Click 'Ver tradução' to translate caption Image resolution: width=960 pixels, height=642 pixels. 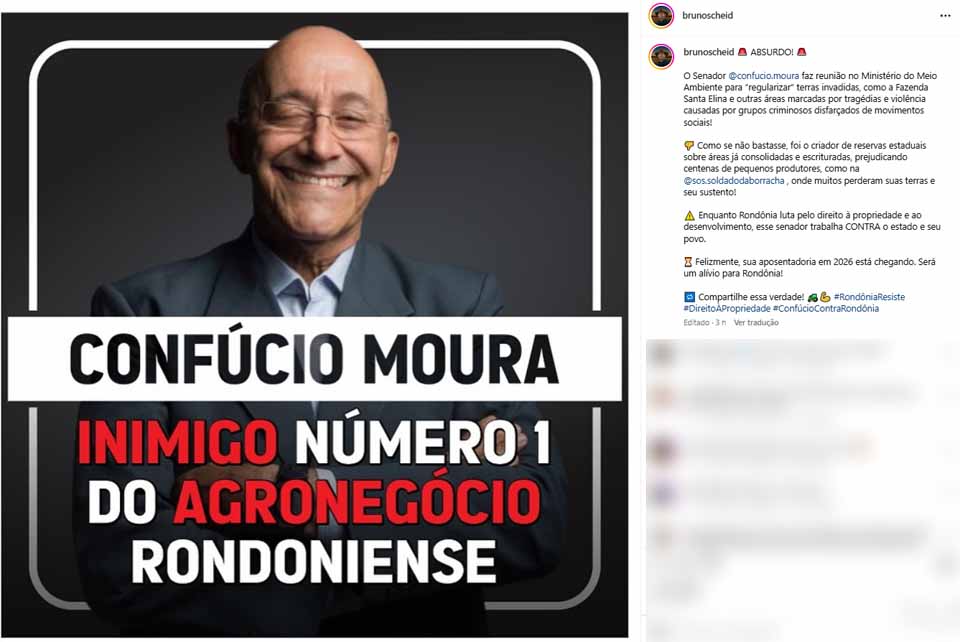[756, 323]
